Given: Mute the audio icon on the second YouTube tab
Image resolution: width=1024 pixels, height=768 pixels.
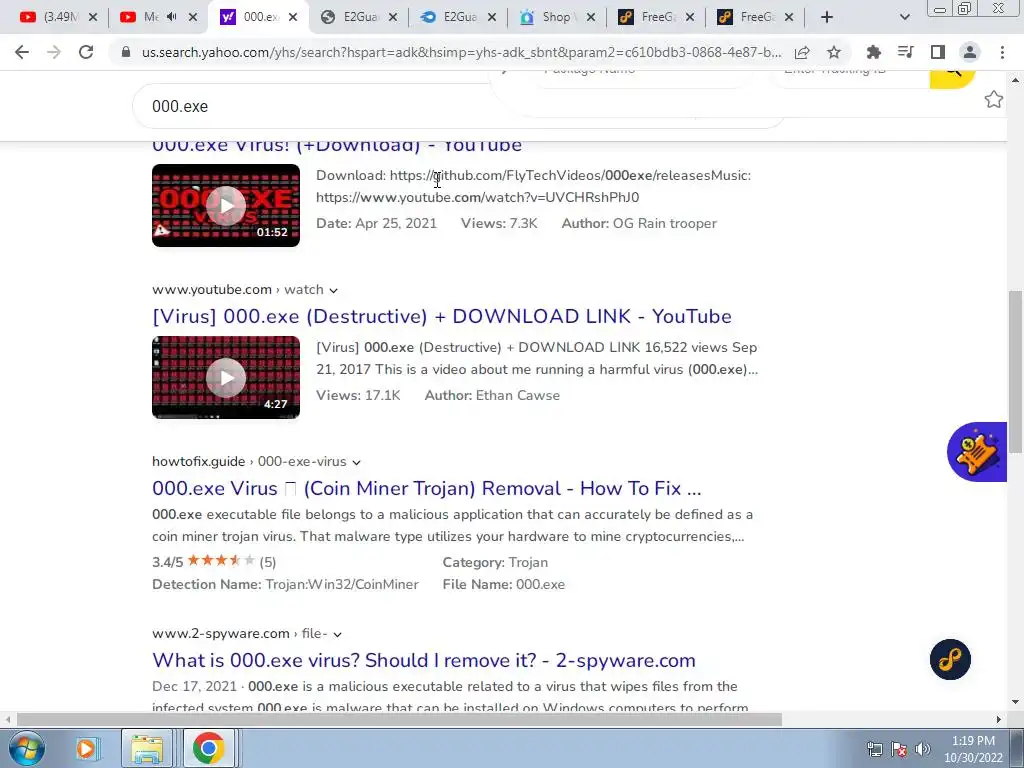Looking at the screenshot, I should 172,17.
